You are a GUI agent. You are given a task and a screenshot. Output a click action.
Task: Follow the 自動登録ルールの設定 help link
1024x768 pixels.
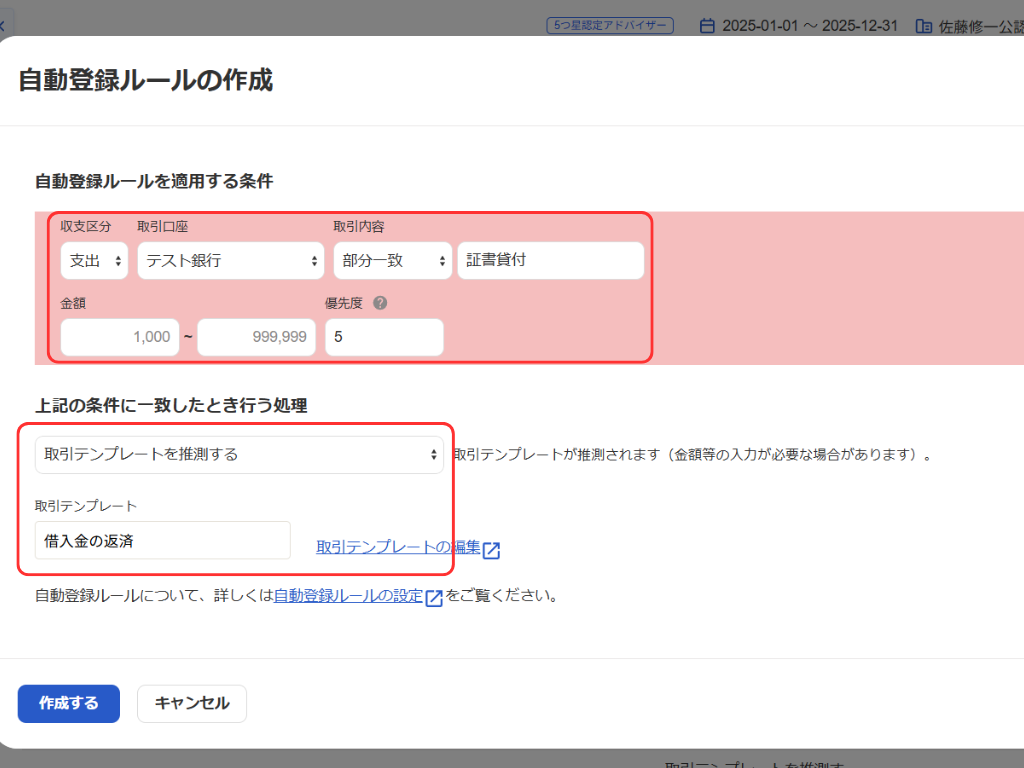(348, 596)
